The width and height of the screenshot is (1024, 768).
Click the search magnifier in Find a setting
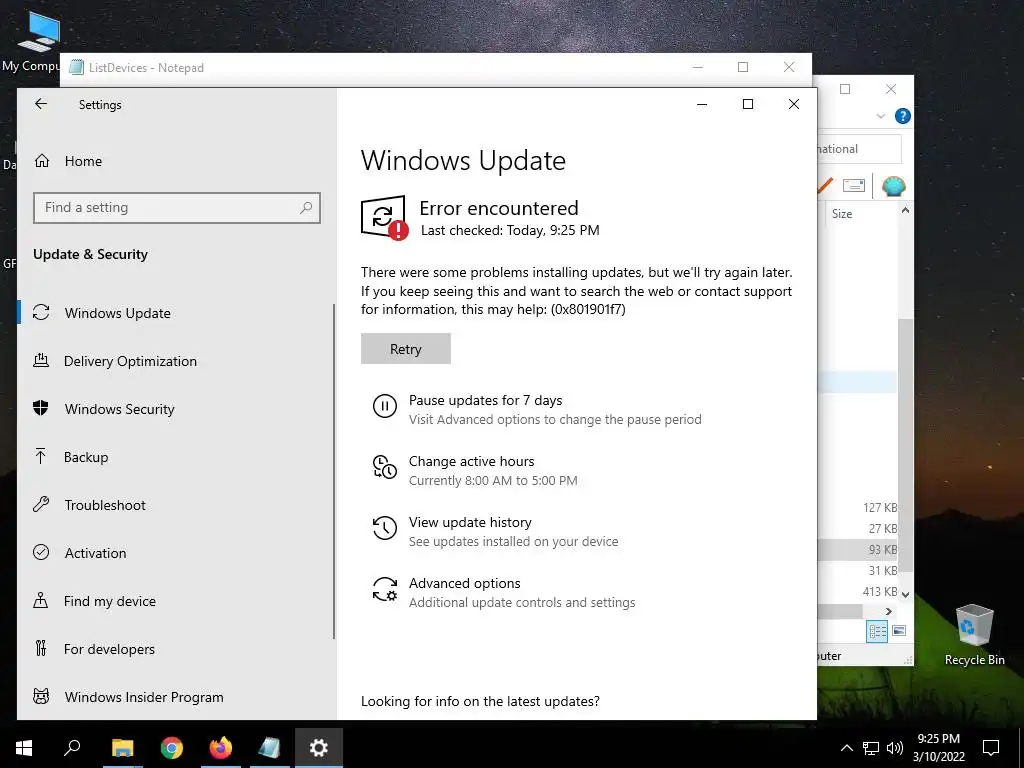point(306,208)
